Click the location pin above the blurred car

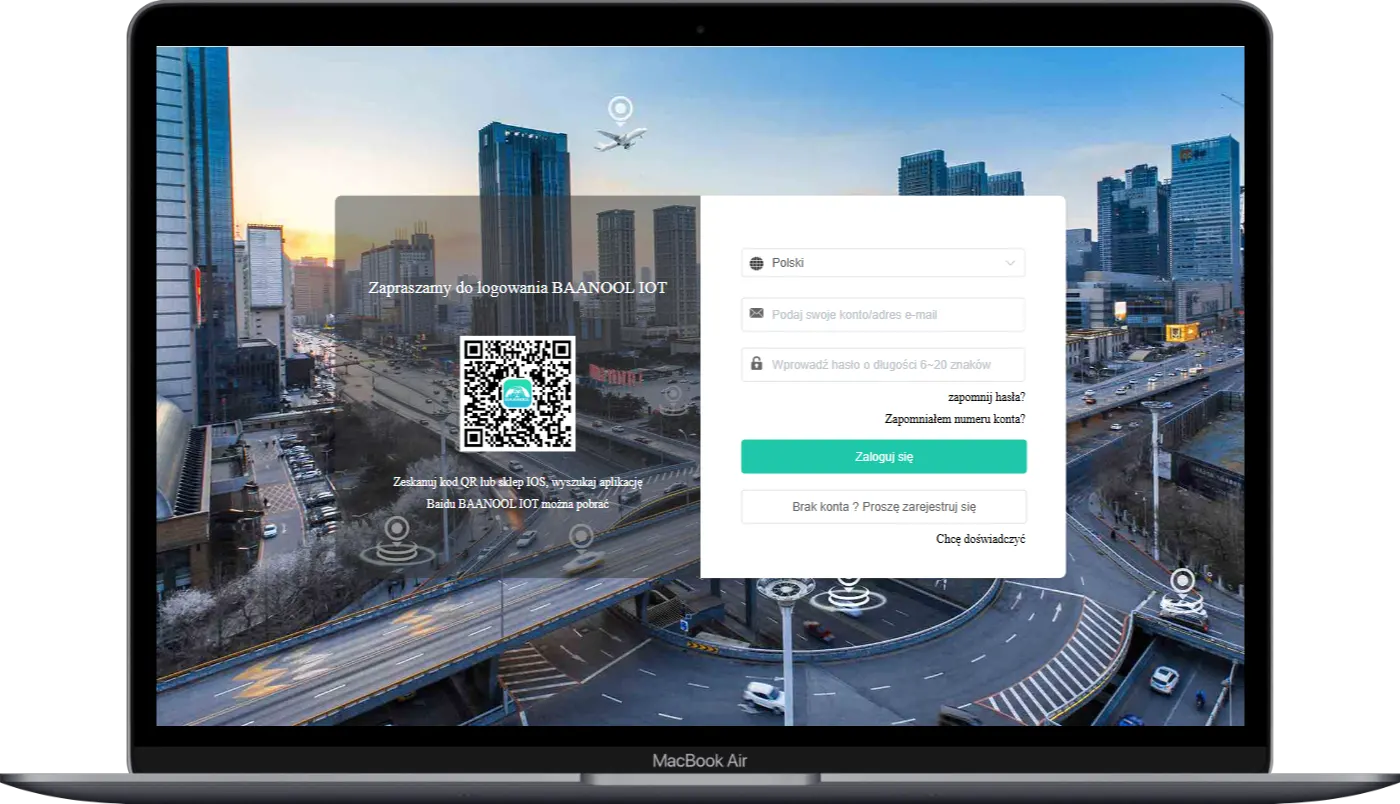(581, 537)
